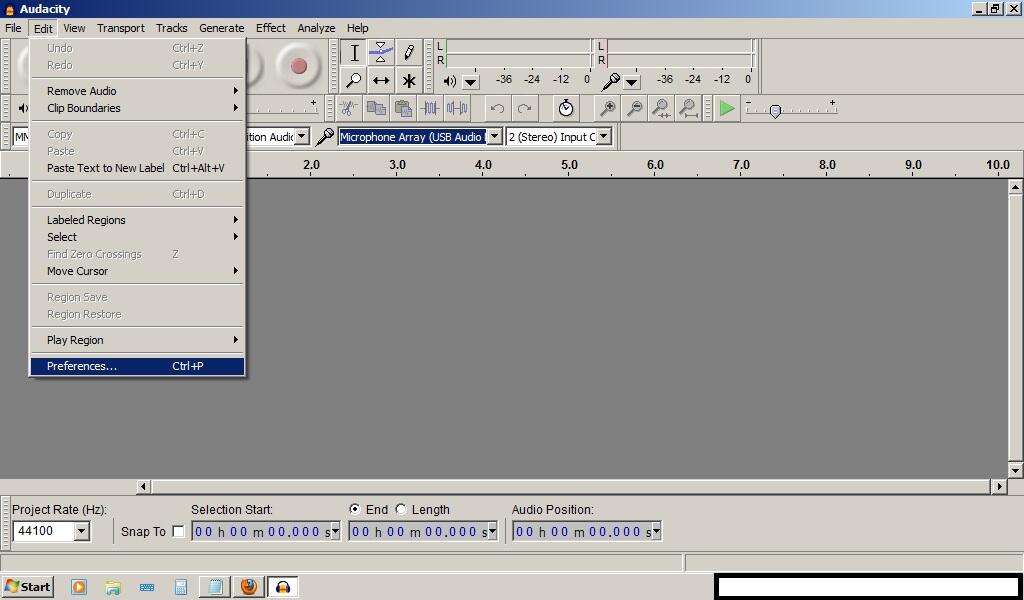Select the Zoom magnifier tool
The height and width of the screenshot is (600, 1024).
354,81
